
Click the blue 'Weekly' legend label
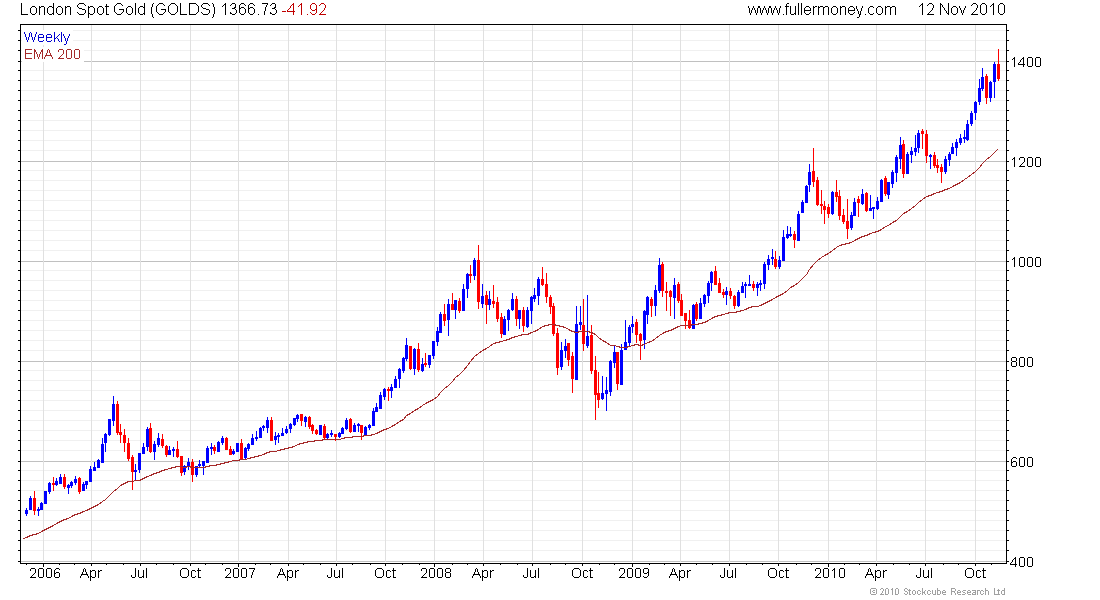click(x=47, y=37)
